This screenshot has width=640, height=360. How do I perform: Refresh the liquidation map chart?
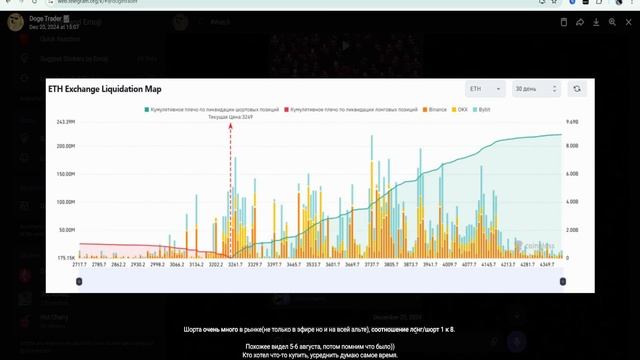pos(577,89)
